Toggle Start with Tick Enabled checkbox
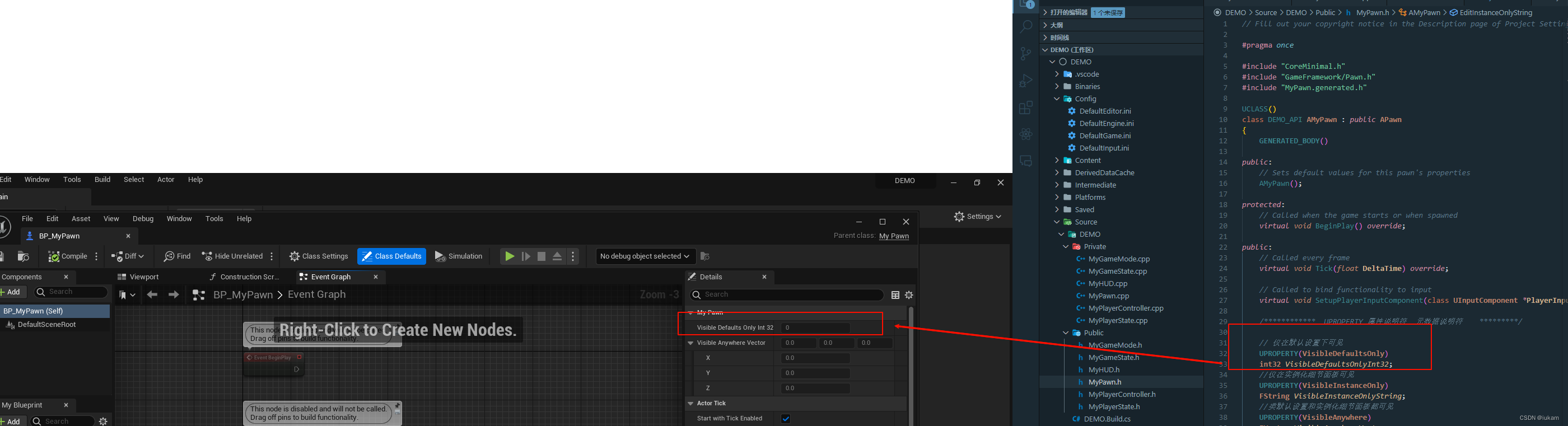The height and width of the screenshot is (426, 1568). (785, 419)
